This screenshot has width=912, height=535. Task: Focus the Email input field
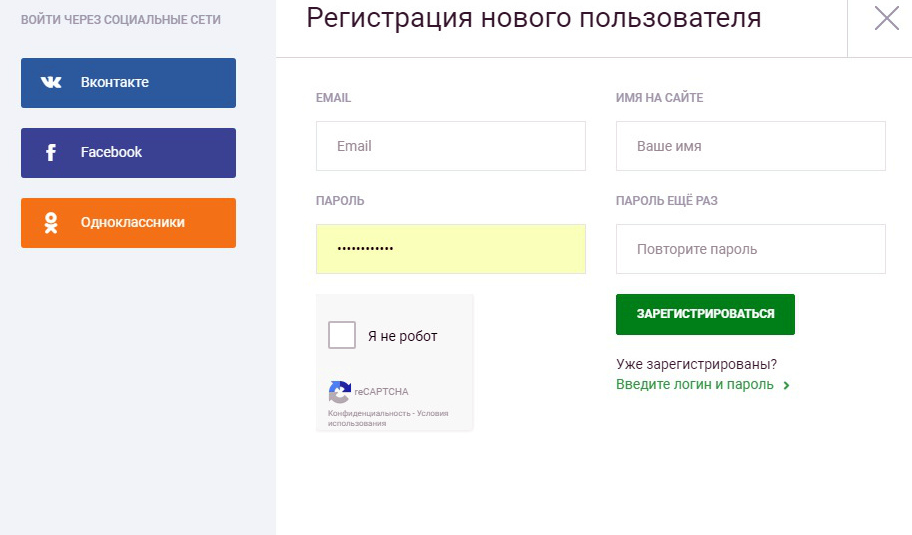click(450, 146)
